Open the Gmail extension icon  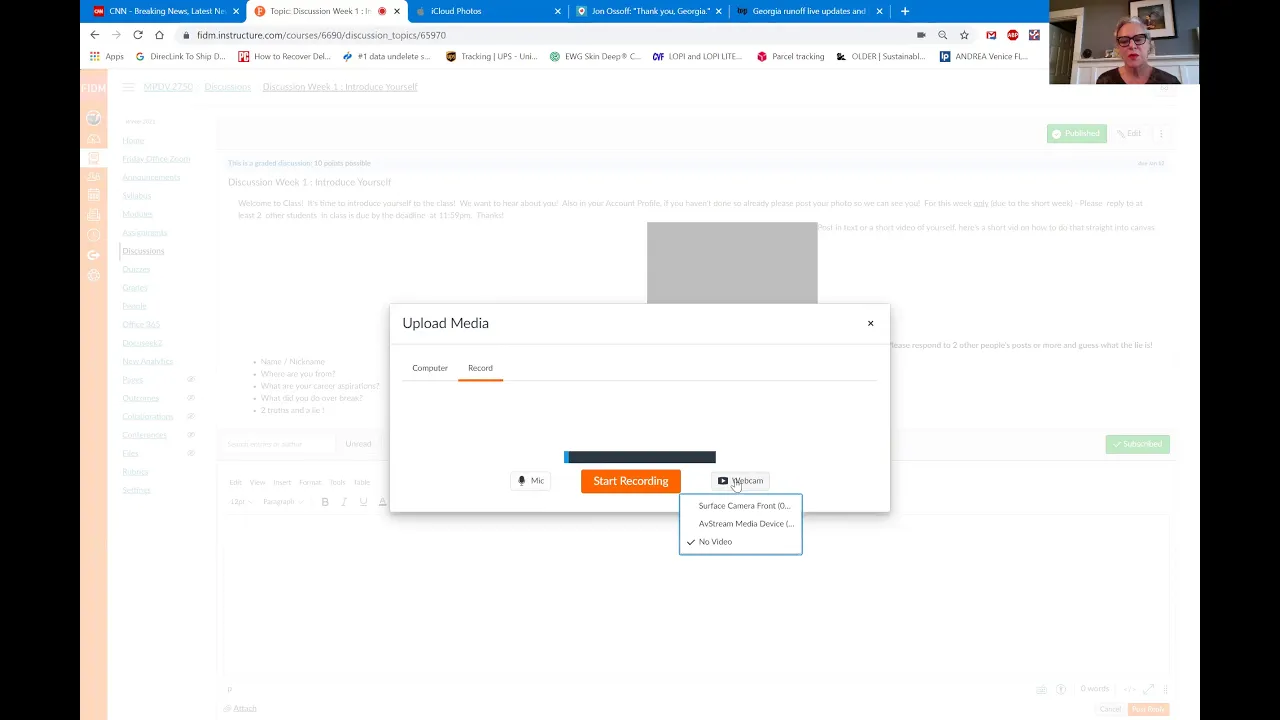[991, 35]
